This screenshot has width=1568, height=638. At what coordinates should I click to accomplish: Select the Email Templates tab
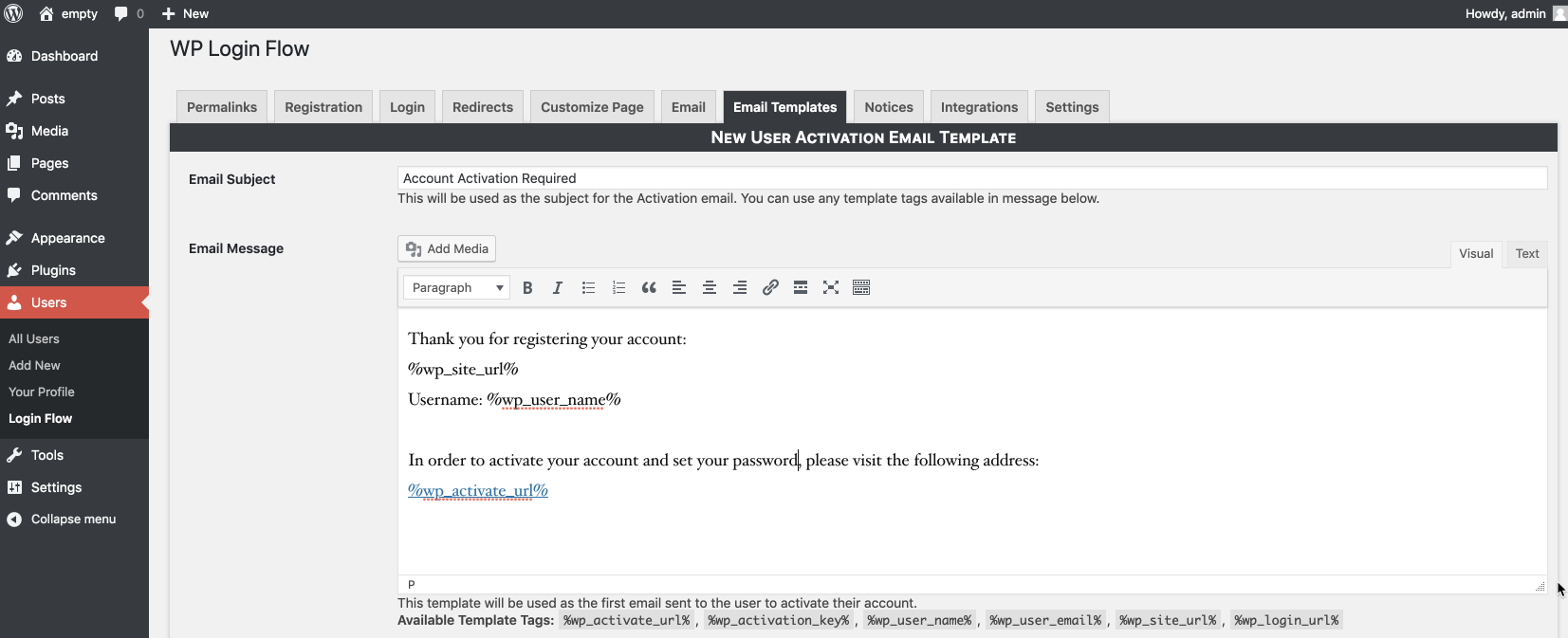point(784,107)
